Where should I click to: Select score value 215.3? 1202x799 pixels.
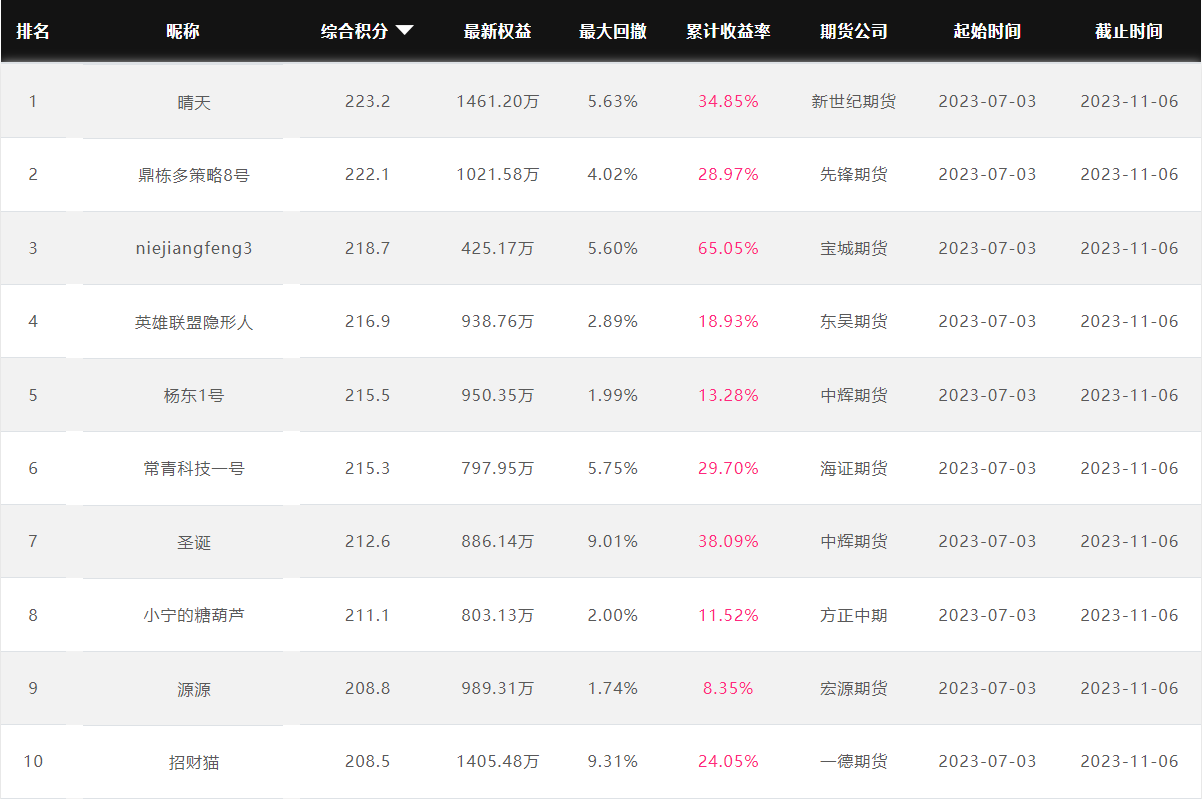point(368,468)
